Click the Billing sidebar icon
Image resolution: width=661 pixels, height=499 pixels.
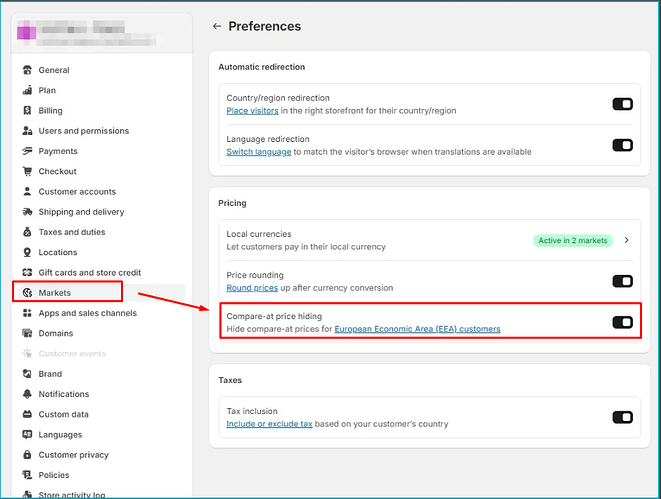(27, 111)
